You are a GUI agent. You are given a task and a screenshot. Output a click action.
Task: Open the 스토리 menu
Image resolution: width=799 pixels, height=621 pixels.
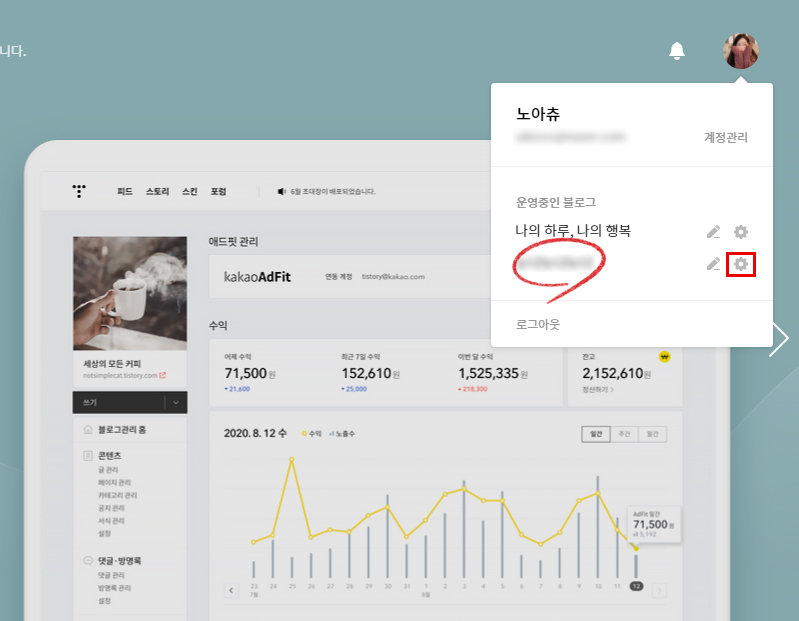pos(157,192)
